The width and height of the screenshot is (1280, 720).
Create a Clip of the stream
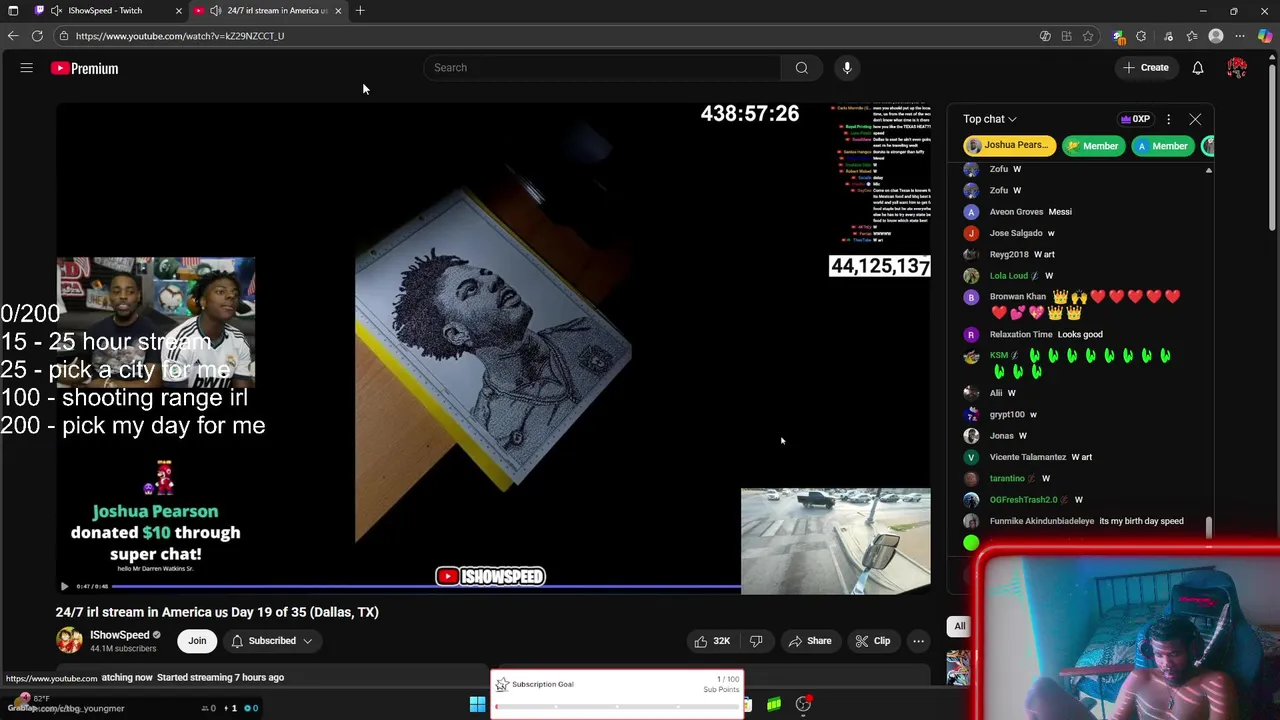click(x=872, y=641)
